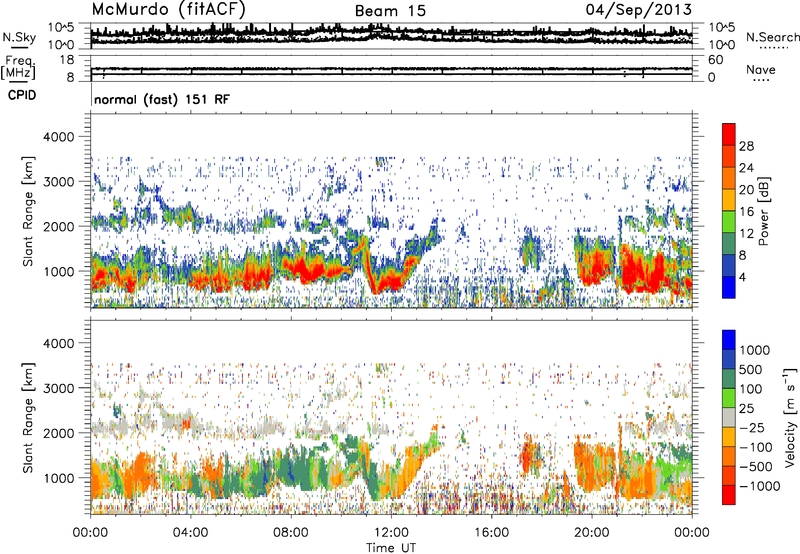This screenshot has width=800, height=554.
Task: Click the noise trace in the N.Sky panel
Action: (391, 35)
